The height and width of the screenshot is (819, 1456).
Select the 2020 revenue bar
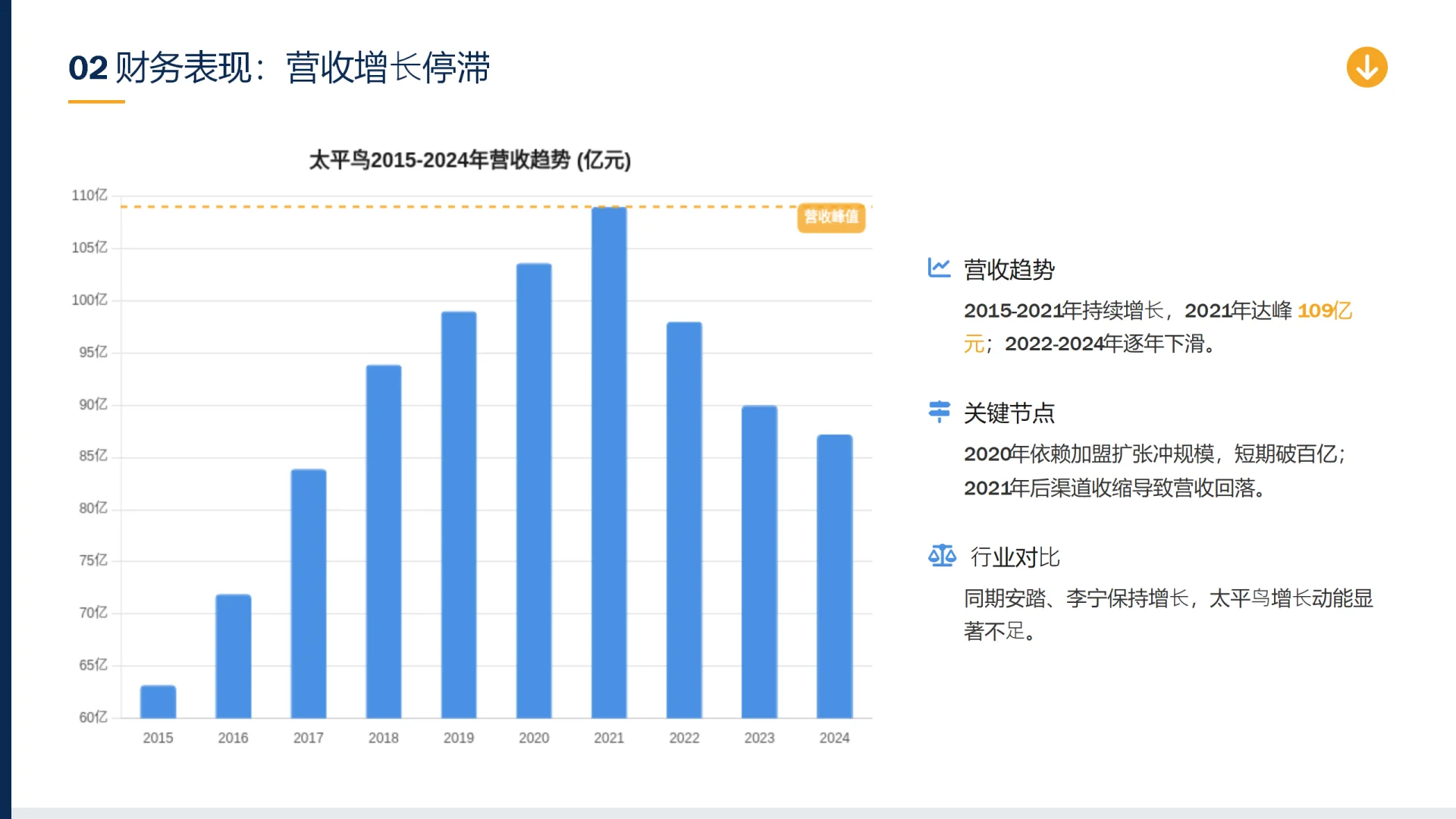click(534, 491)
